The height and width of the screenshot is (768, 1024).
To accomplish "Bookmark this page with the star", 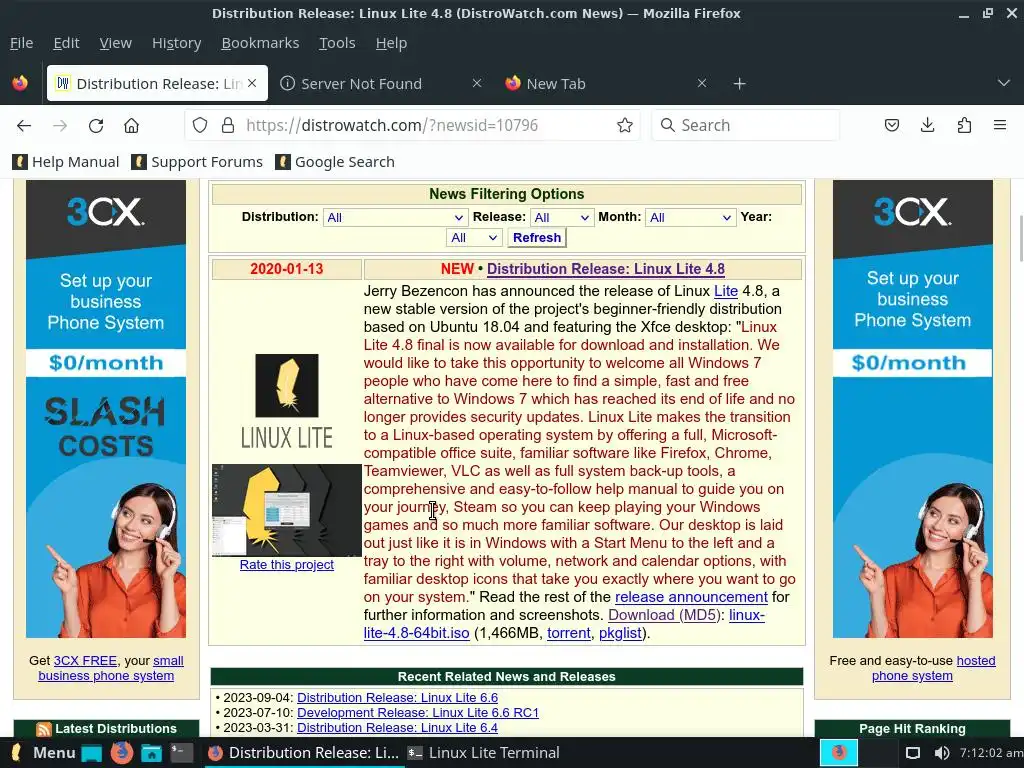I will click(x=625, y=125).
